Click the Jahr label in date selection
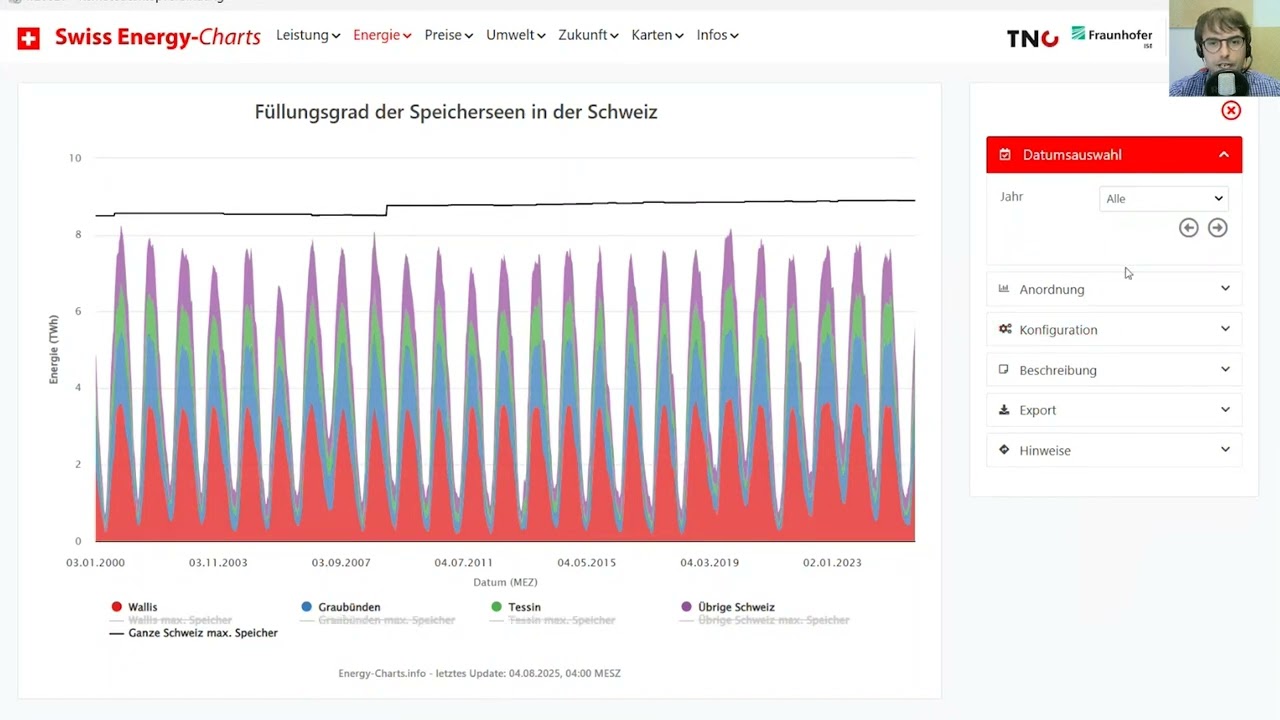This screenshot has width=1280, height=720. [1011, 197]
